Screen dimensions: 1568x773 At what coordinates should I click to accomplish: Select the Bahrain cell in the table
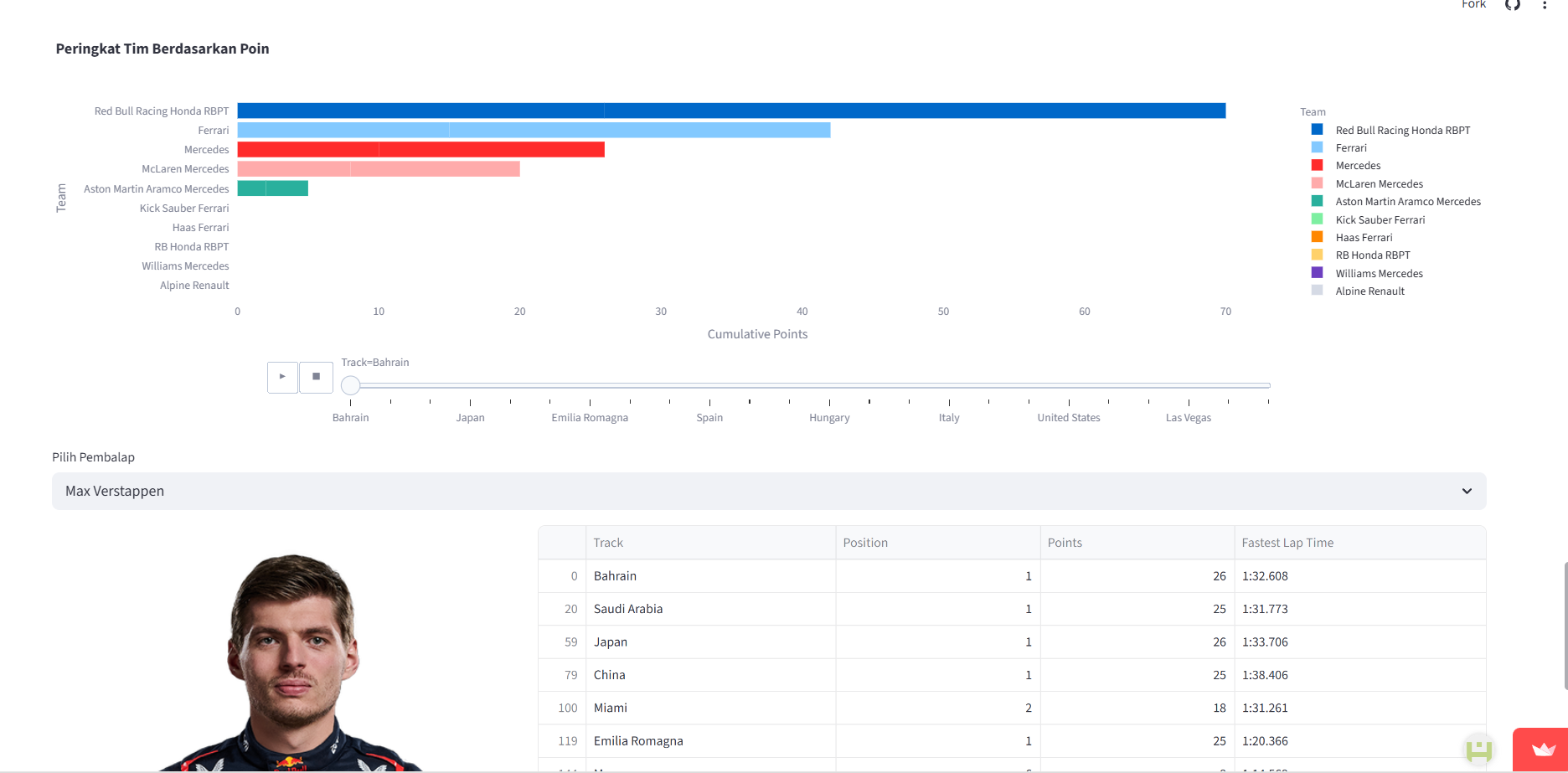click(710, 576)
